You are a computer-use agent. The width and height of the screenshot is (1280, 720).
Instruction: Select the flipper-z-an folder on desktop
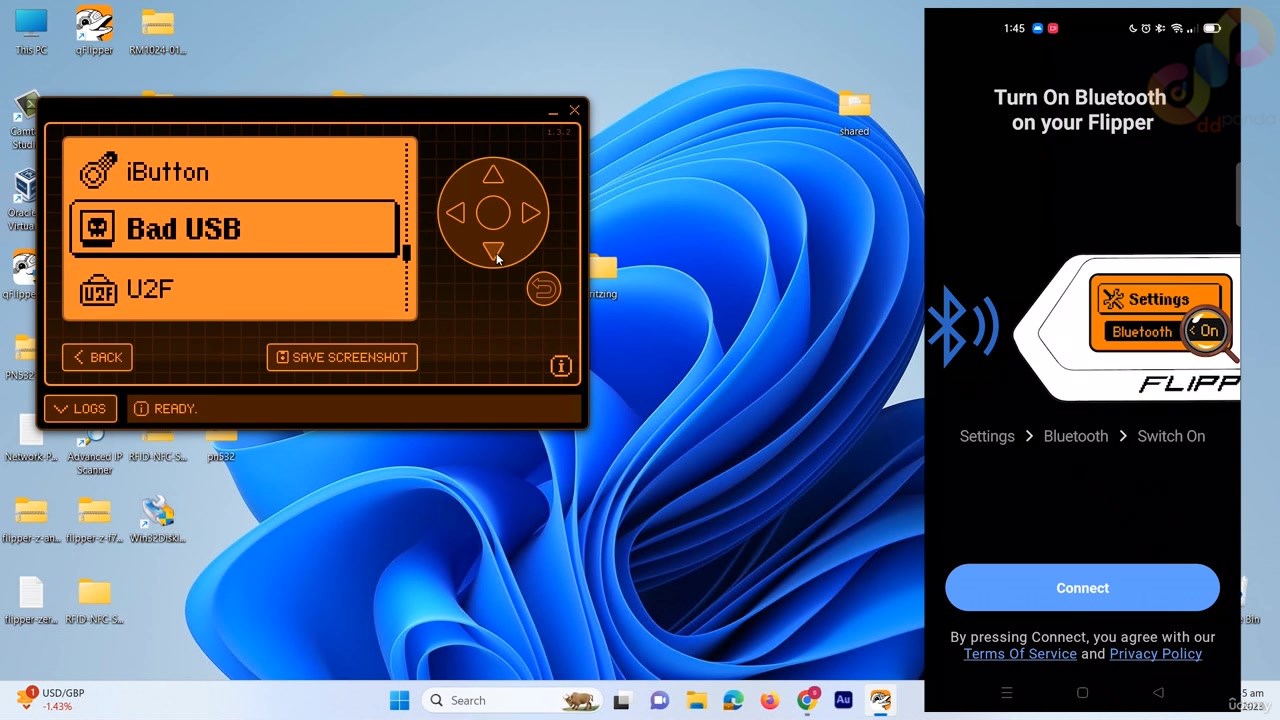tap(31, 520)
